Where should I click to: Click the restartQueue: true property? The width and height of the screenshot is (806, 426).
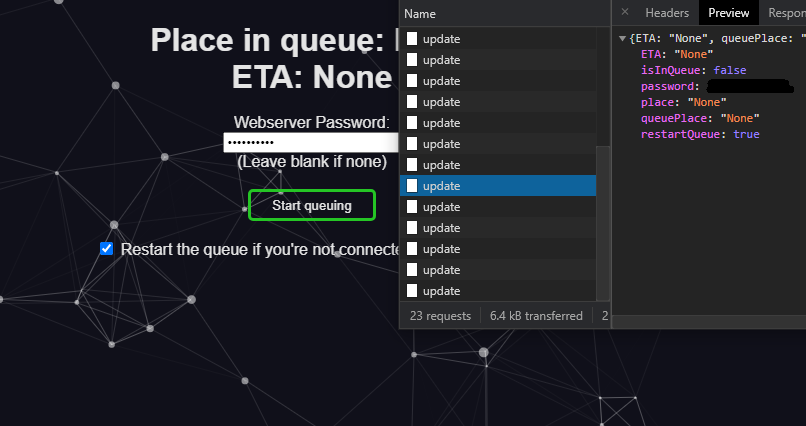tap(700, 134)
